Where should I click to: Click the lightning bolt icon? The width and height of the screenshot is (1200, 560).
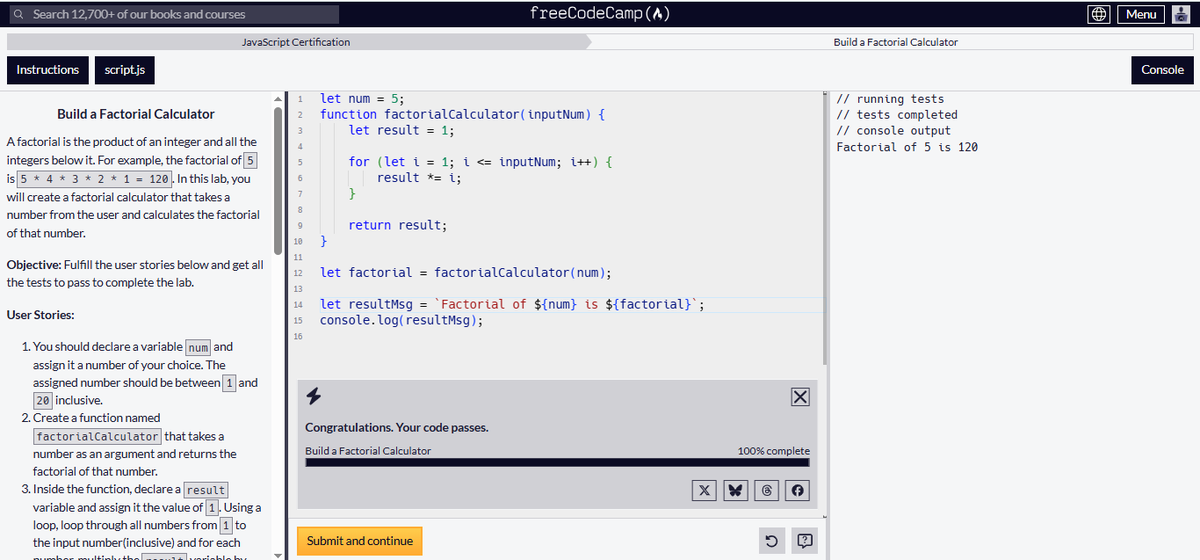313,397
